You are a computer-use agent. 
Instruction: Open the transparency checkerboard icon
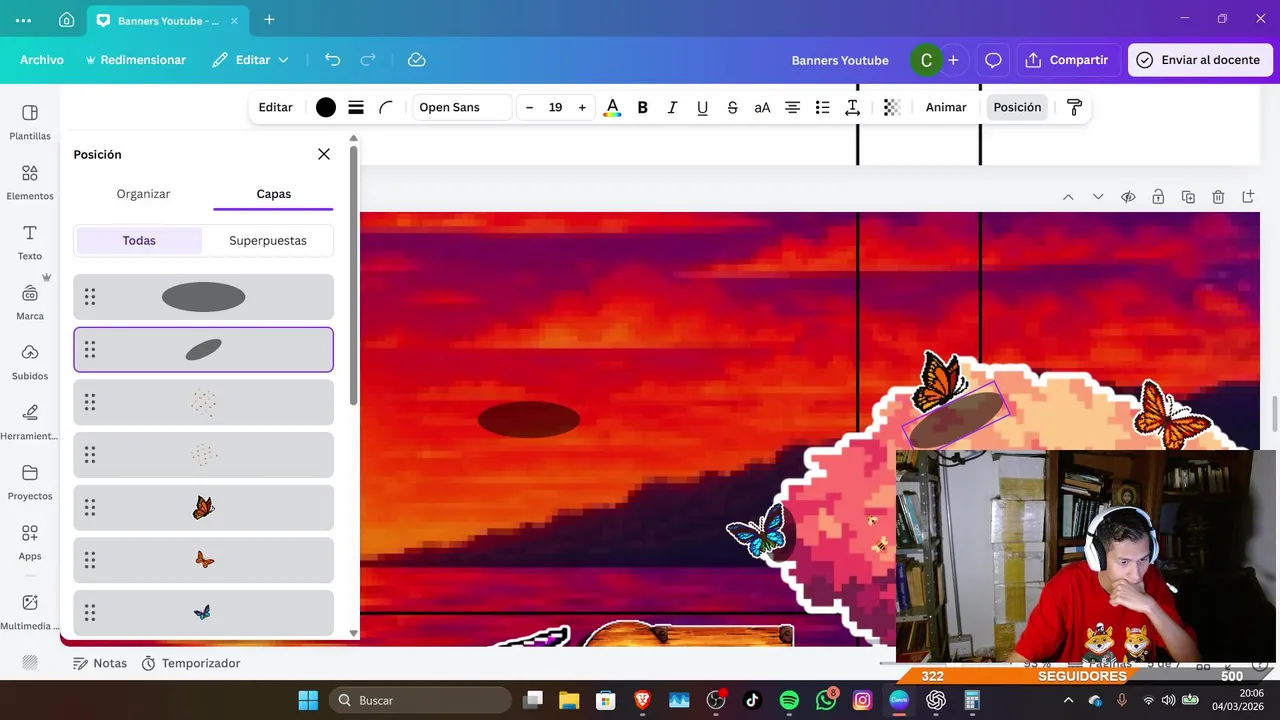pyautogui.click(x=892, y=107)
